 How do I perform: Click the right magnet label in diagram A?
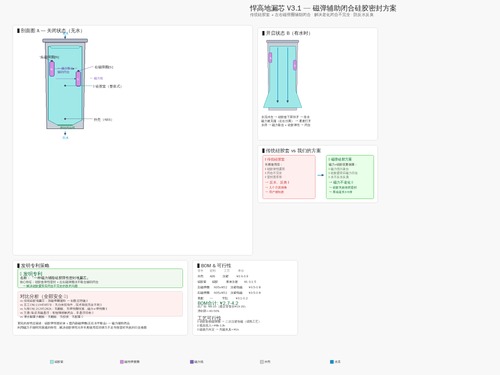(x=104, y=67)
